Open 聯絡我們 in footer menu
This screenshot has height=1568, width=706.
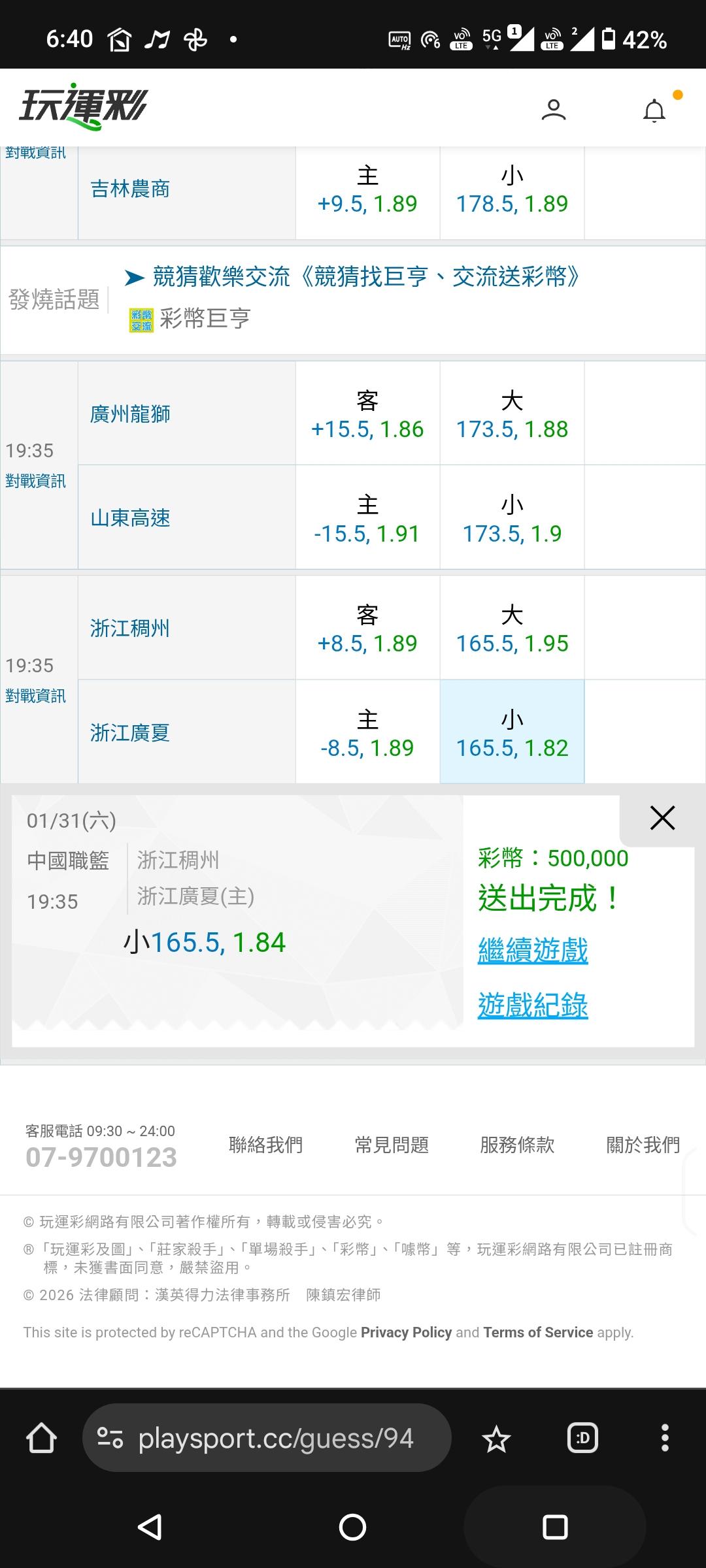[x=265, y=1145]
